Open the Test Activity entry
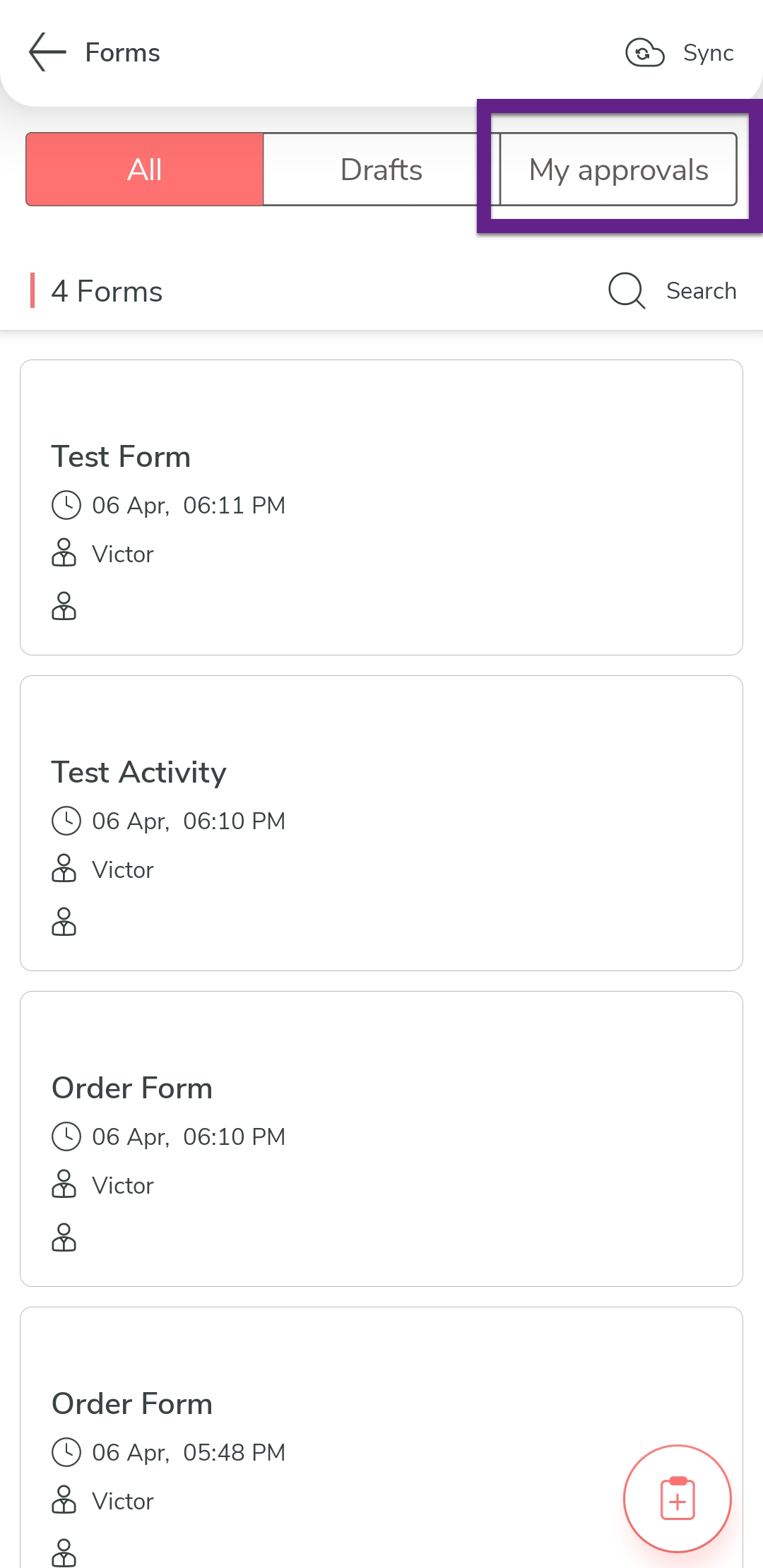Screen dimensions: 763x1568 (x=138, y=773)
